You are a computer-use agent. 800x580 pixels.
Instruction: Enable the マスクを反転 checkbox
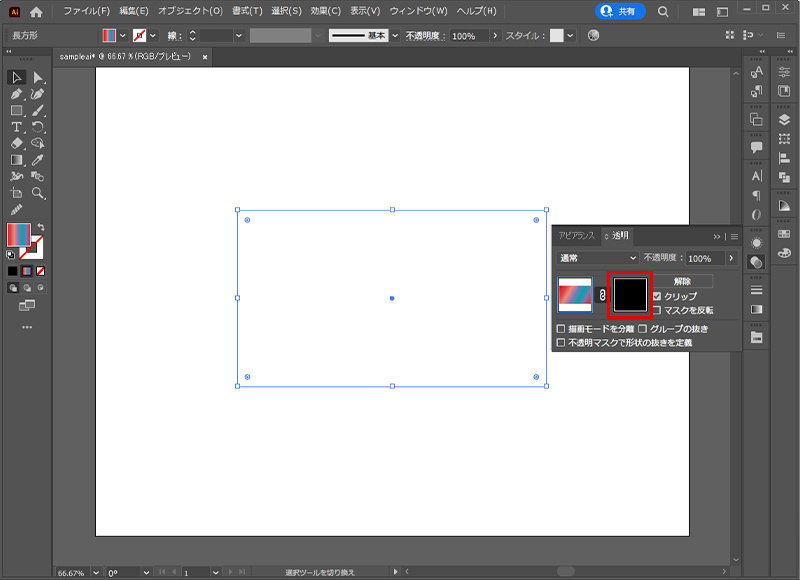click(657, 311)
